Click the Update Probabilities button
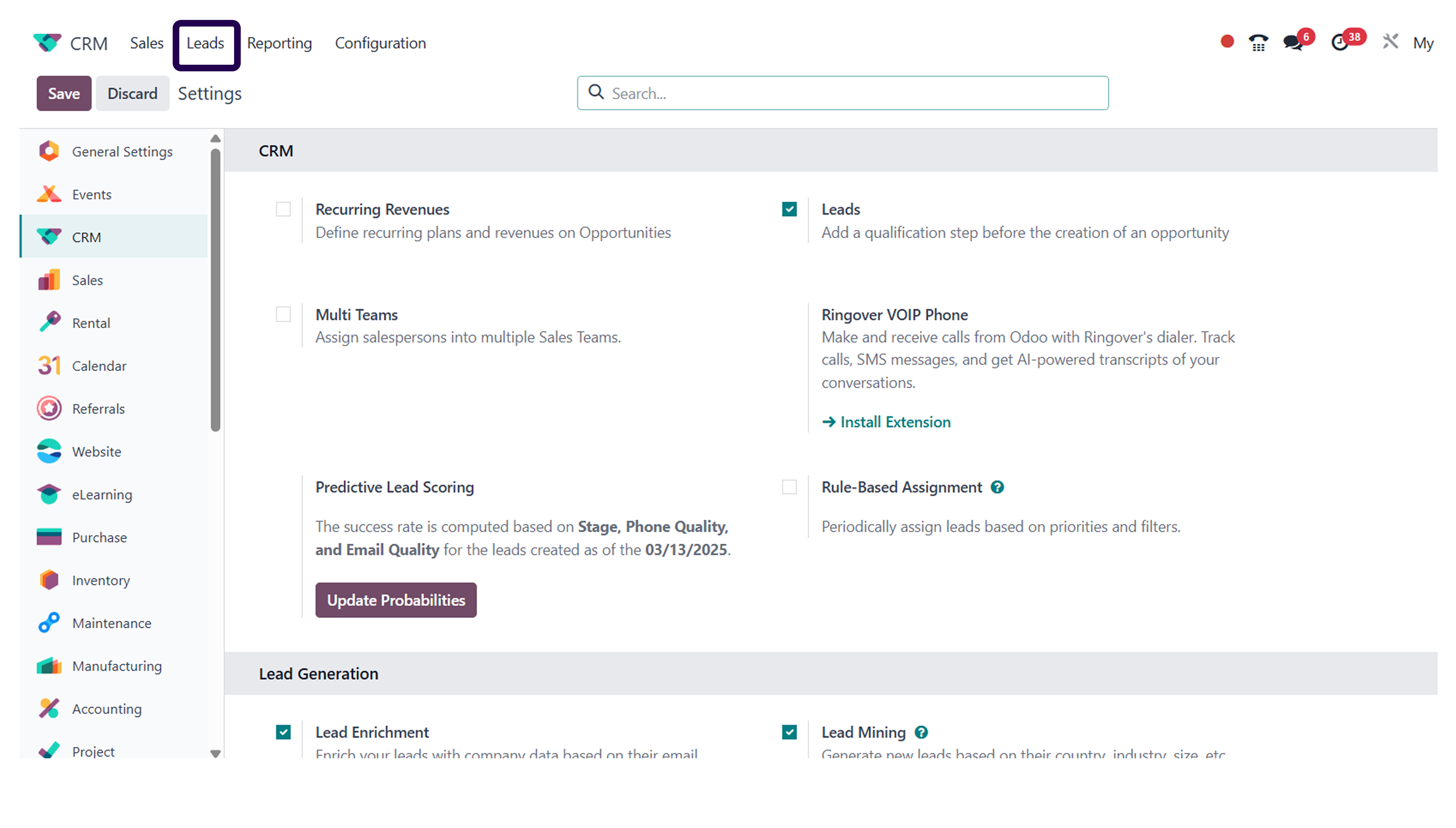The height and width of the screenshot is (828, 1456). 396,599
